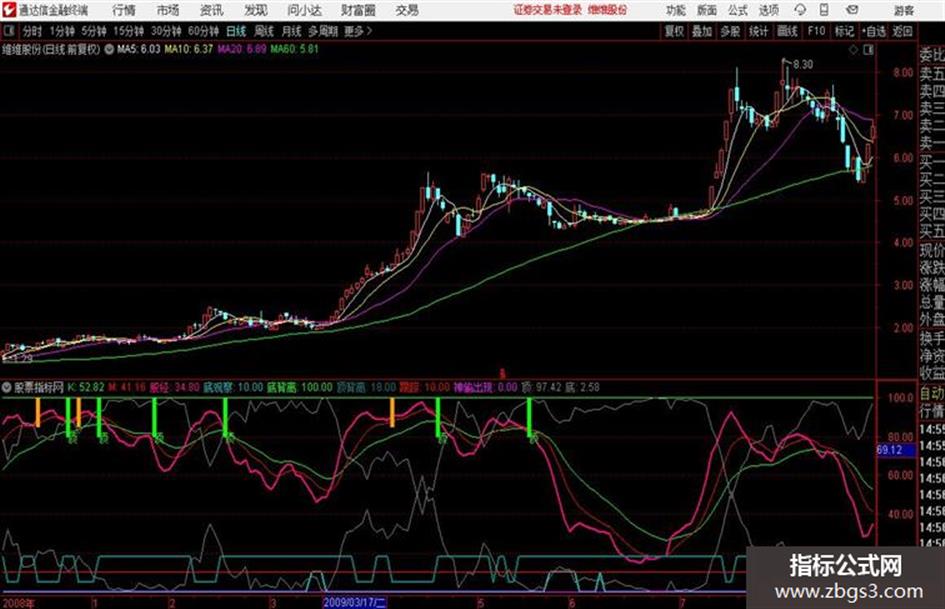Open the 选项 menu
This screenshot has width=945, height=609.
tap(769, 10)
